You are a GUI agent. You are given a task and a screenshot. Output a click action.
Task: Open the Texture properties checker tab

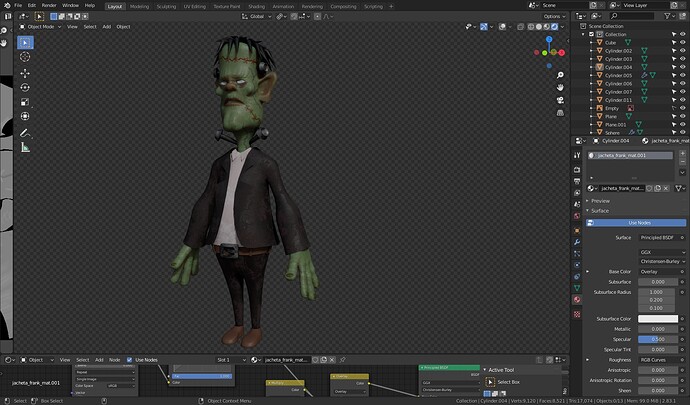tap(577, 314)
